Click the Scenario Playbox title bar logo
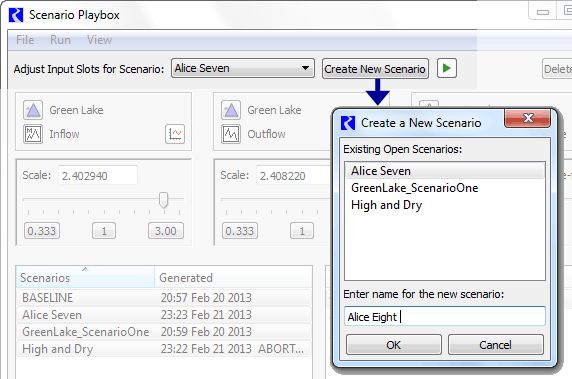 [16, 15]
